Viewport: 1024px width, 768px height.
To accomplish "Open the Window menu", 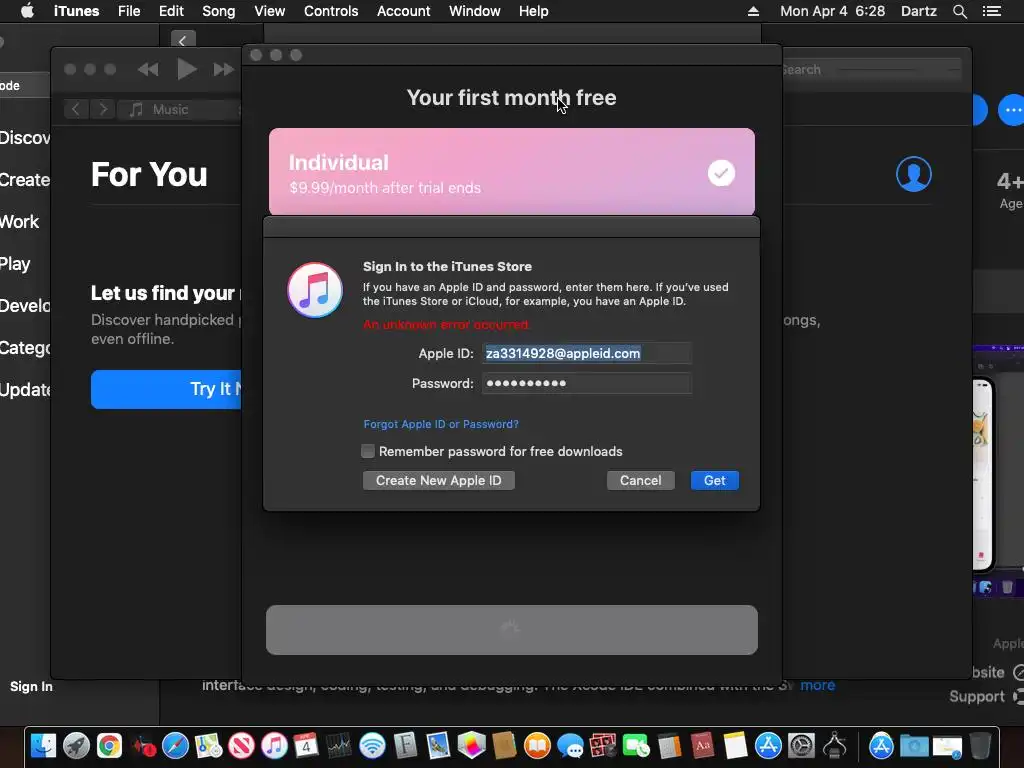I will (x=475, y=11).
